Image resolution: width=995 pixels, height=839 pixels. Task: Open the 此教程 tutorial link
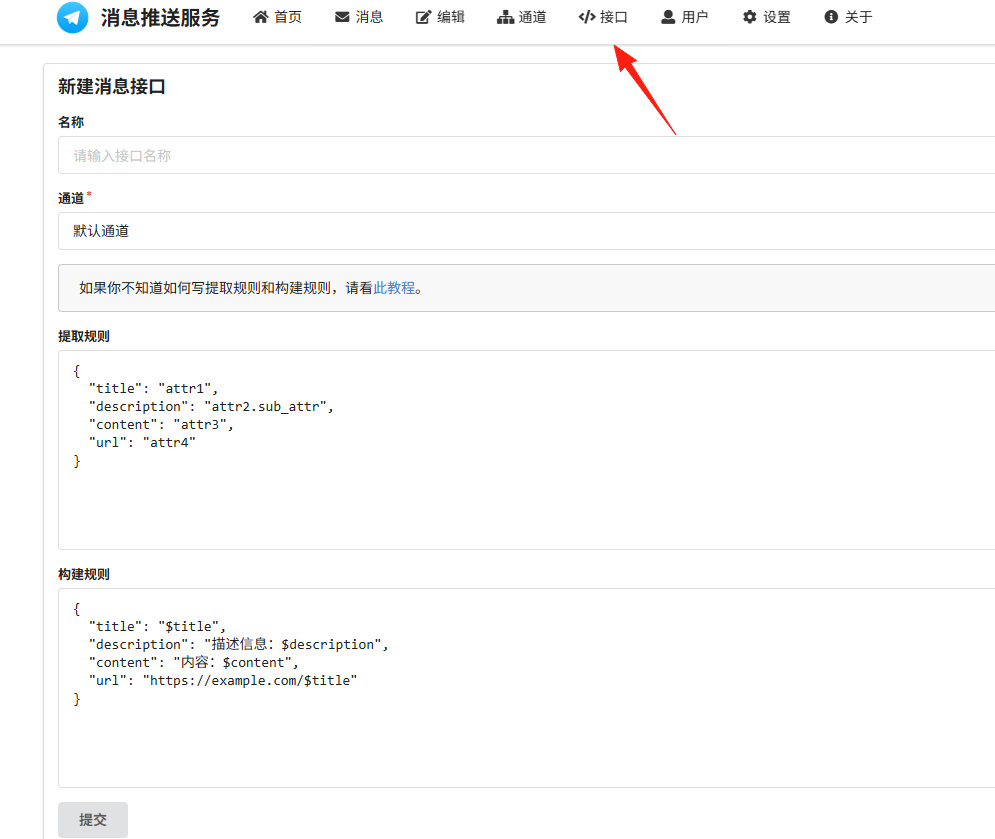(x=394, y=288)
